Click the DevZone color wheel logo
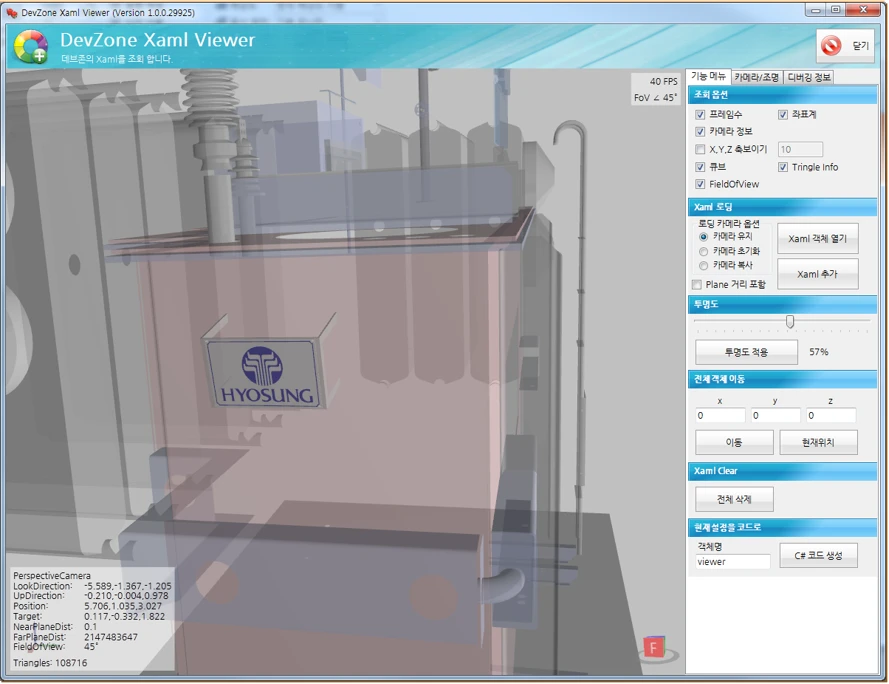 click(x=31, y=47)
